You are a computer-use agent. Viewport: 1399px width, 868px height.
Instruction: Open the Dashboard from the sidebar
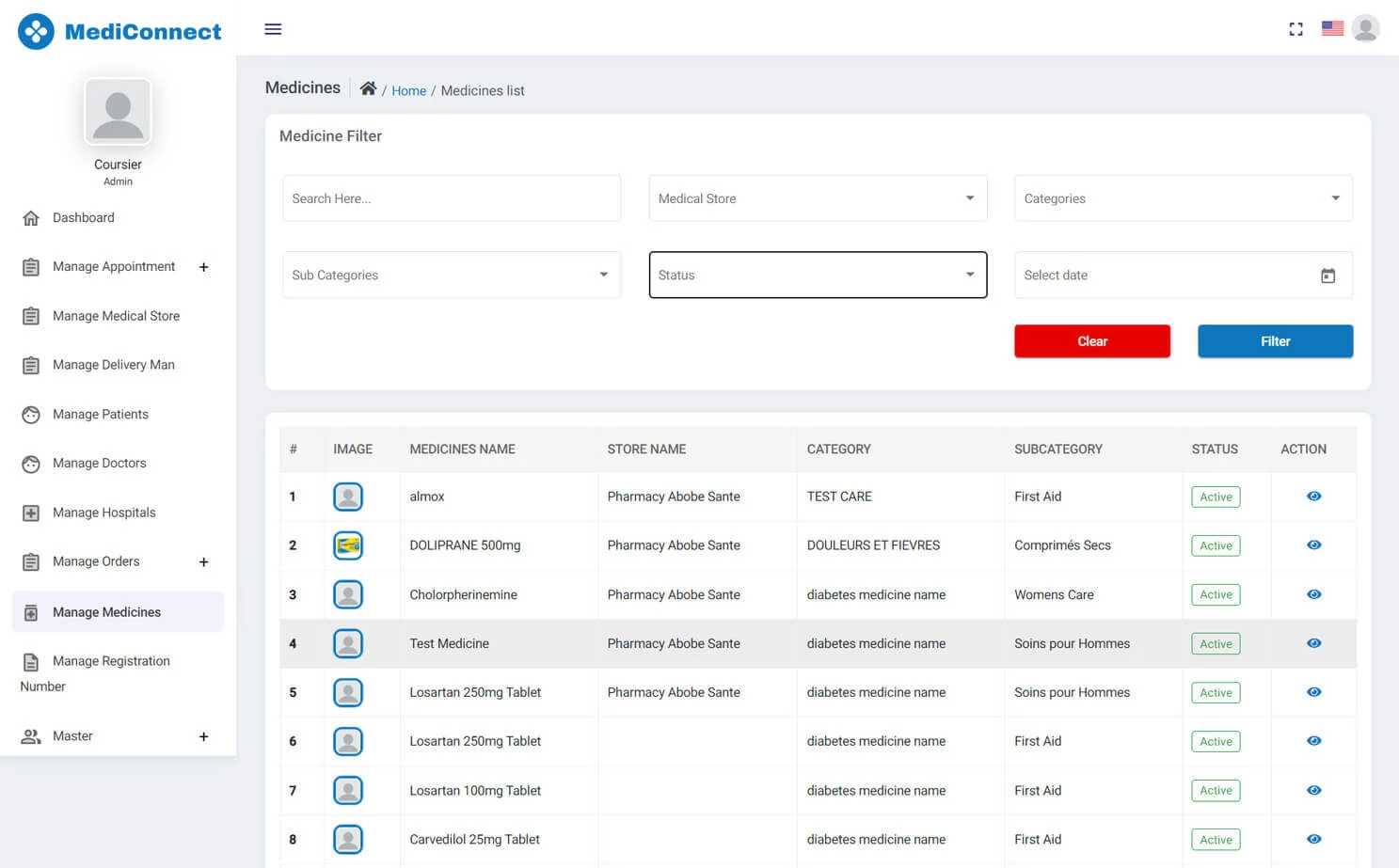click(83, 217)
